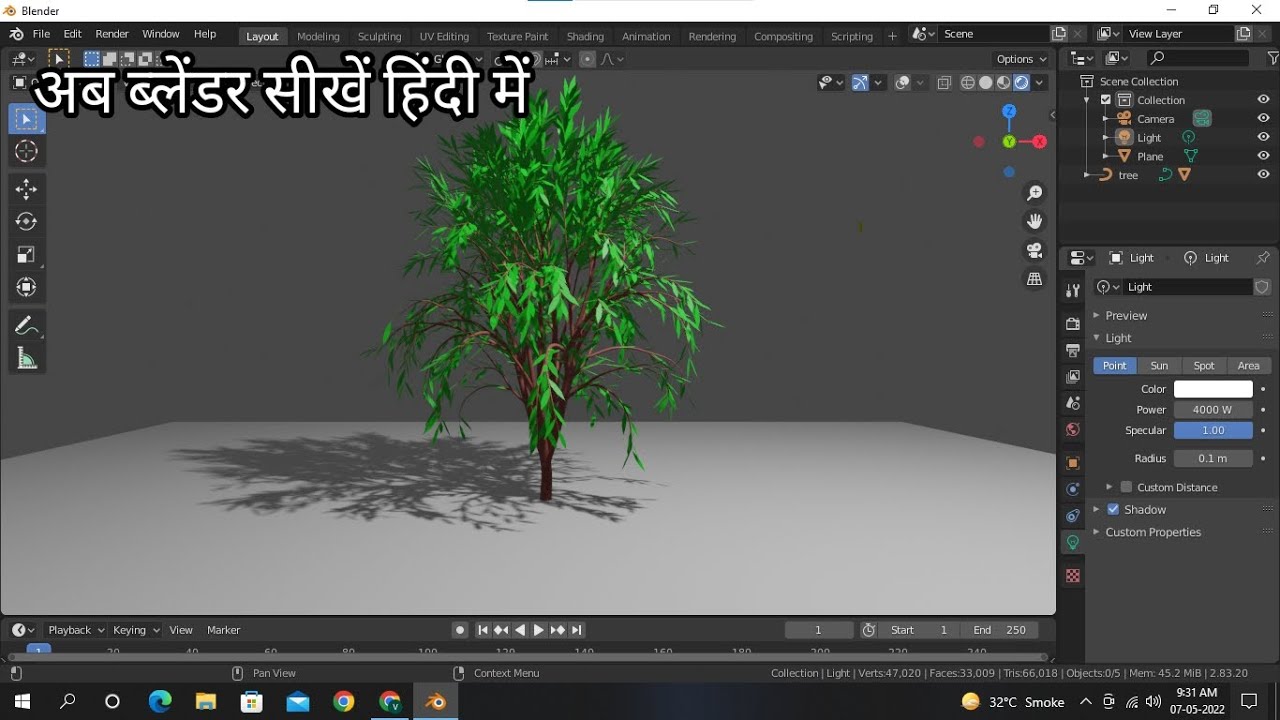Open Object properties orange square tab
Screen dimensions: 1280x720
coord(1073,463)
